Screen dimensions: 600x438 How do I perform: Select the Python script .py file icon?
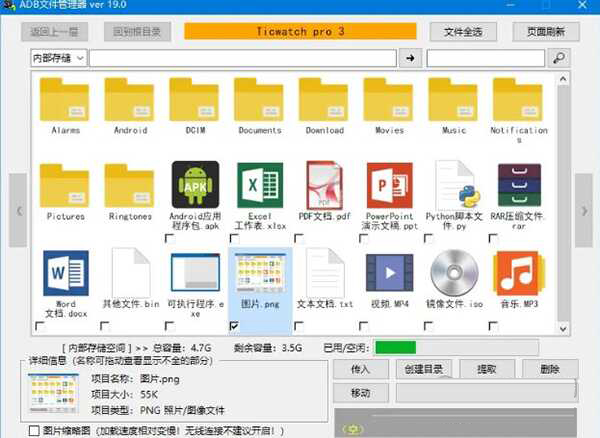click(454, 185)
